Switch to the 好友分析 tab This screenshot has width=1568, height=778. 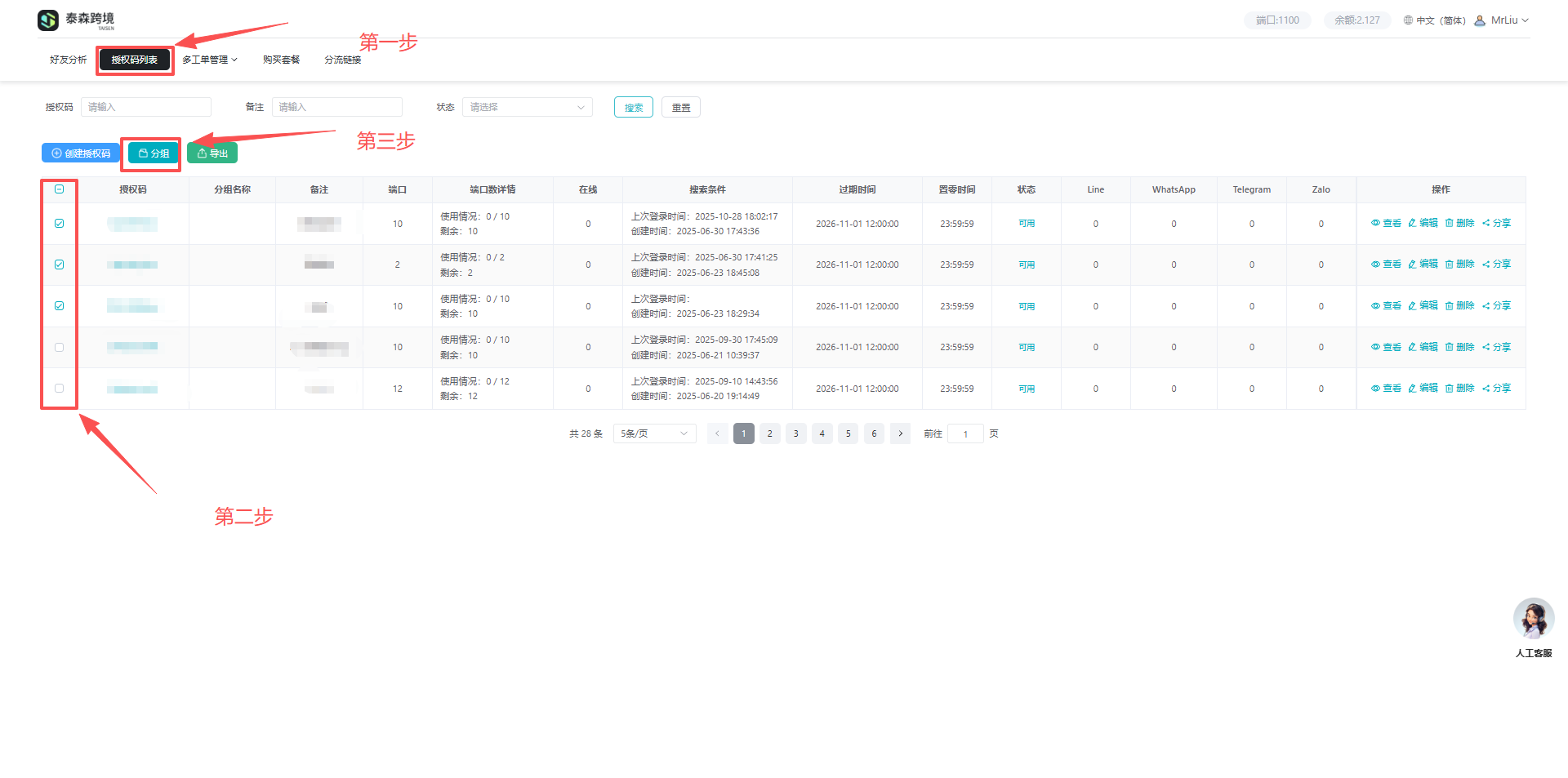coord(68,60)
